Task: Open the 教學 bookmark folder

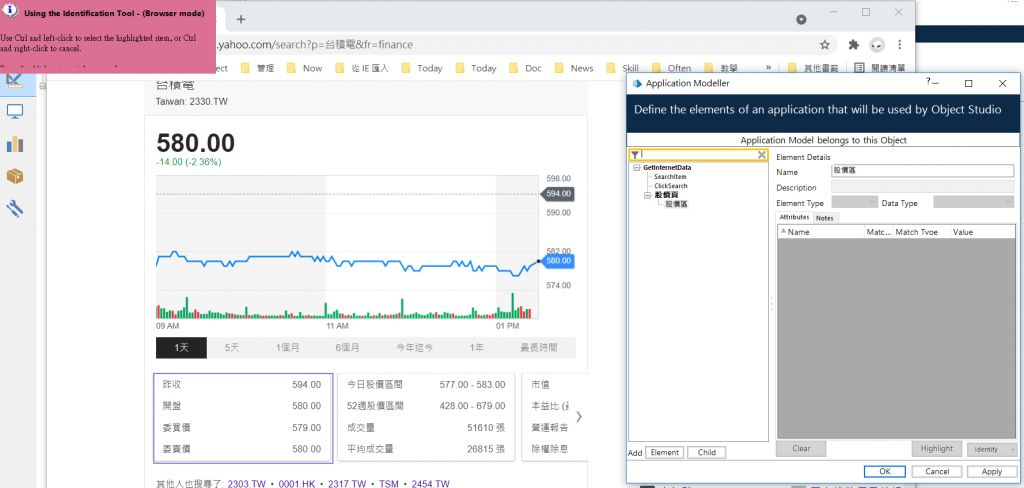Action: [x=721, y=68]
